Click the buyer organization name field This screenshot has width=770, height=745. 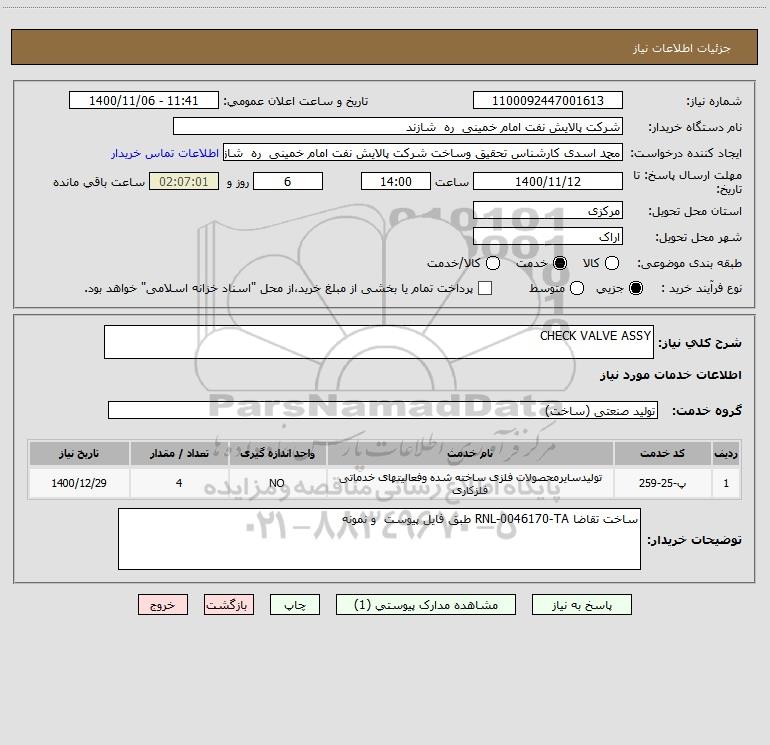click(x=398, y=126)
